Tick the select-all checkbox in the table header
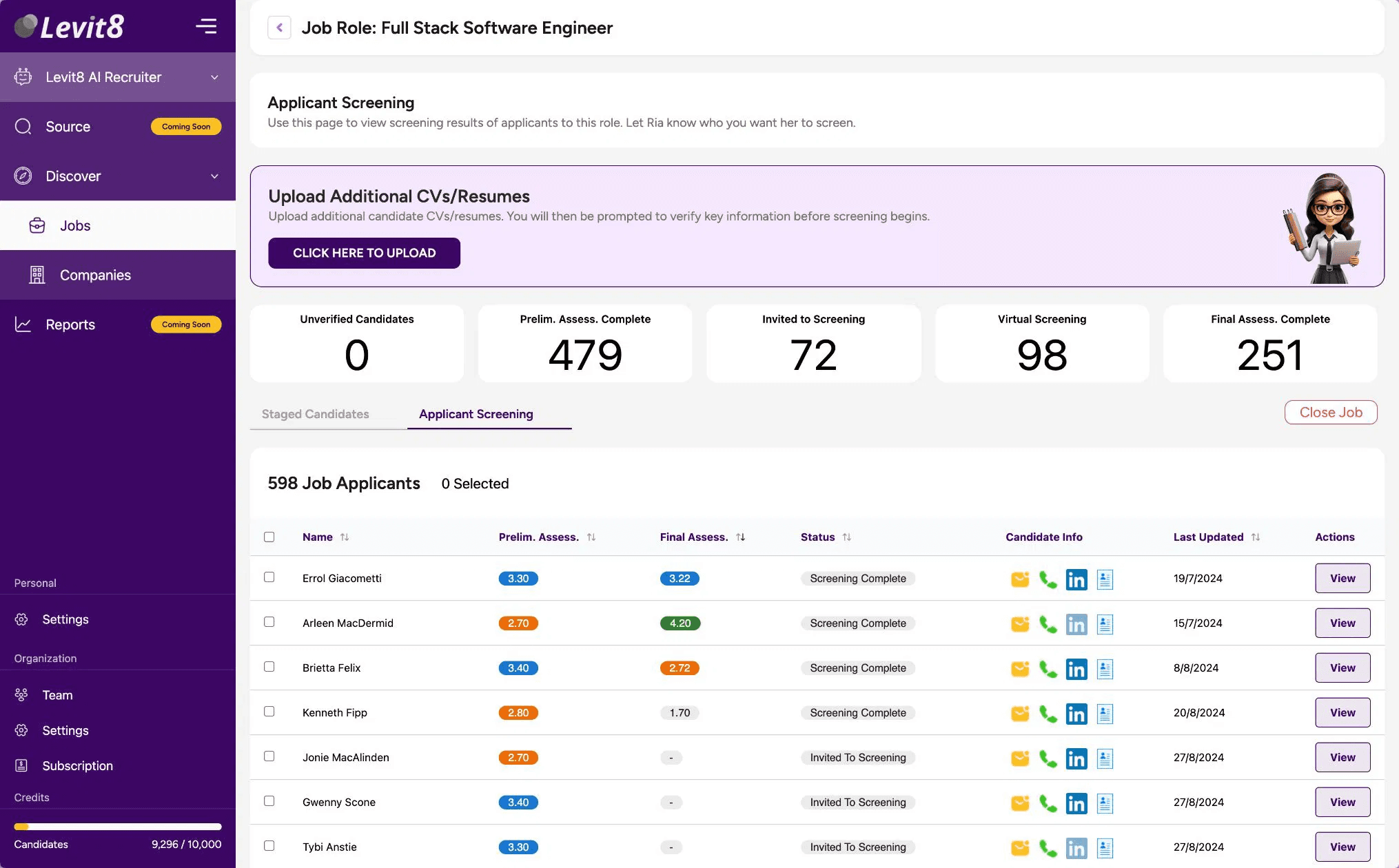The height and width of the screenshot is (868, 1399). pyautogui.click(x=269, y=537)
